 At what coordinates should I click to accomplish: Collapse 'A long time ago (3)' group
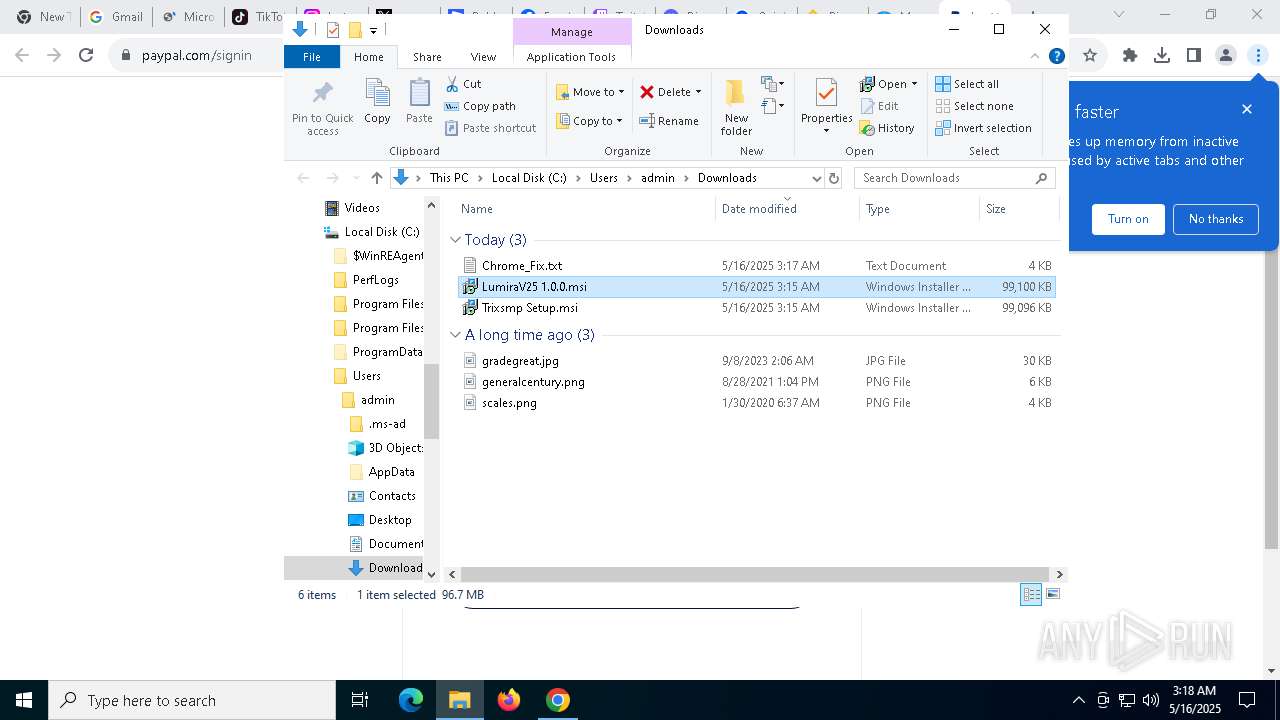coord(456,335)
